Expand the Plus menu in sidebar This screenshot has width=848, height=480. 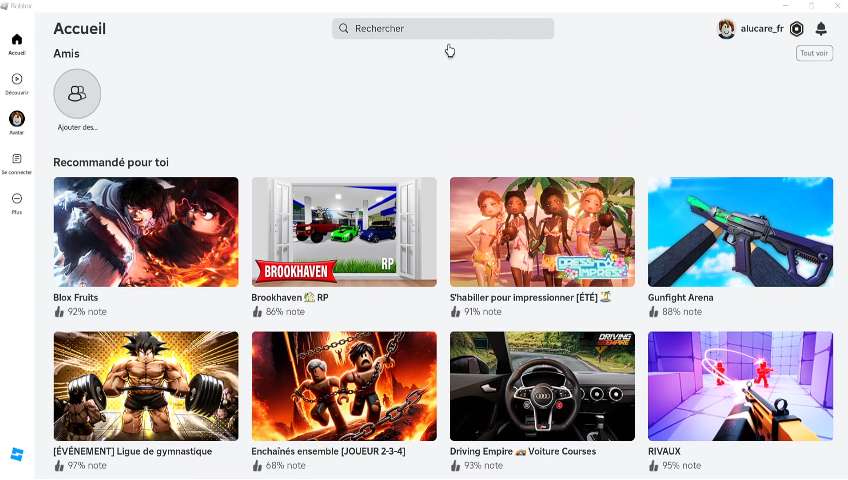[x=16, y=199]
